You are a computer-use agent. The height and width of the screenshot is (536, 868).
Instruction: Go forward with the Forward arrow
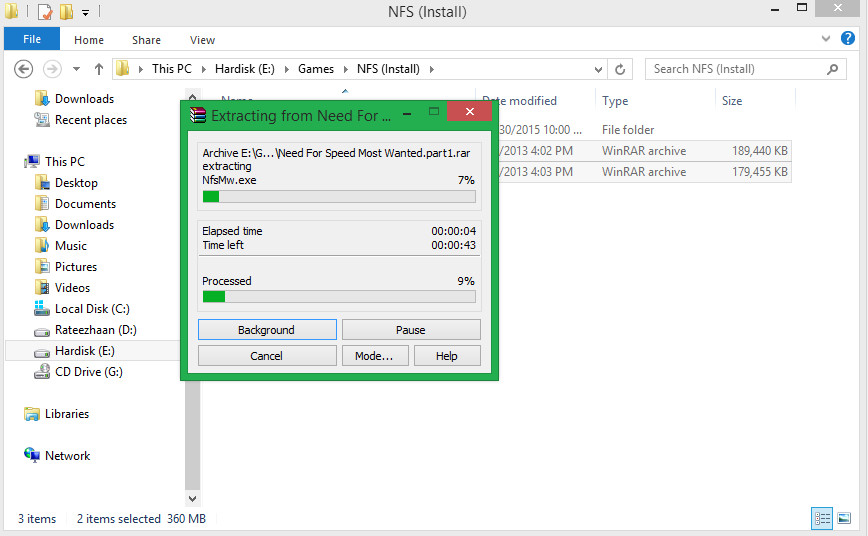(x=52, y=69)
